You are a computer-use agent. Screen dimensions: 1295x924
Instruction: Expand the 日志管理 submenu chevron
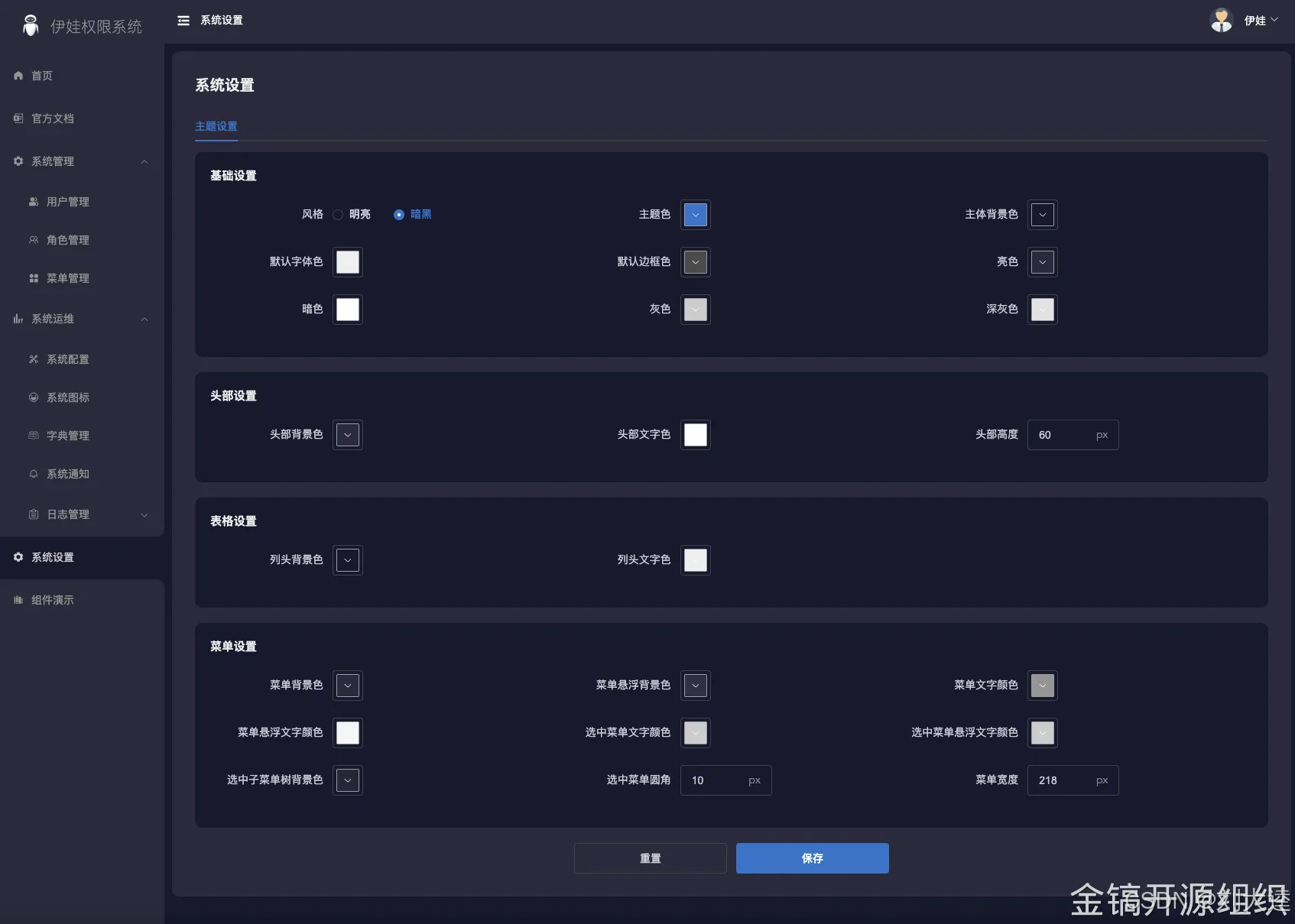tap(144, 514)
